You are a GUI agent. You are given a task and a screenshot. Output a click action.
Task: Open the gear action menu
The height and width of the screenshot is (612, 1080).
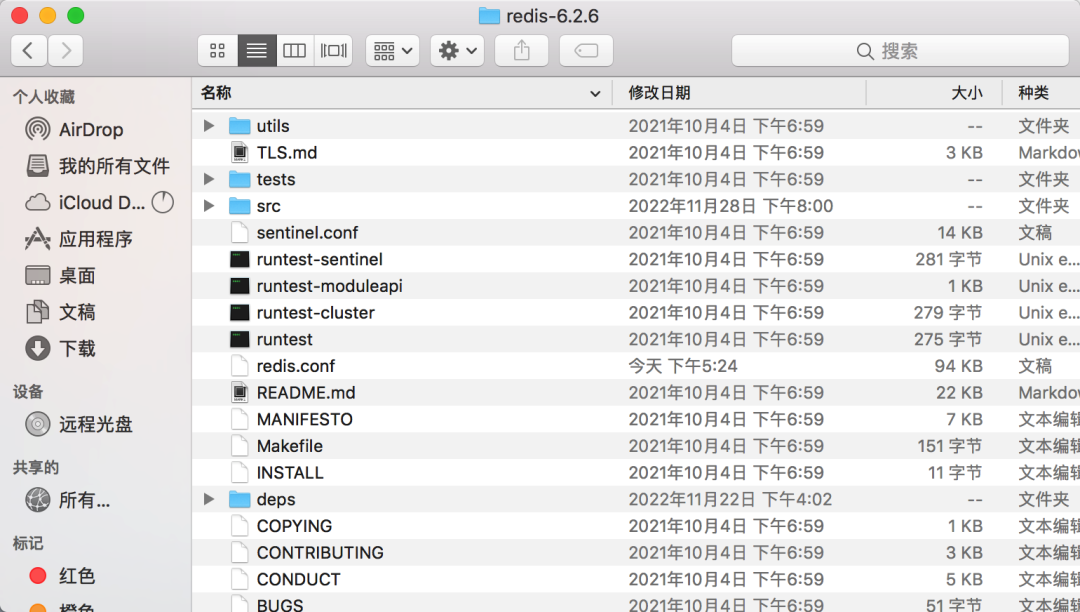(457, 51)
